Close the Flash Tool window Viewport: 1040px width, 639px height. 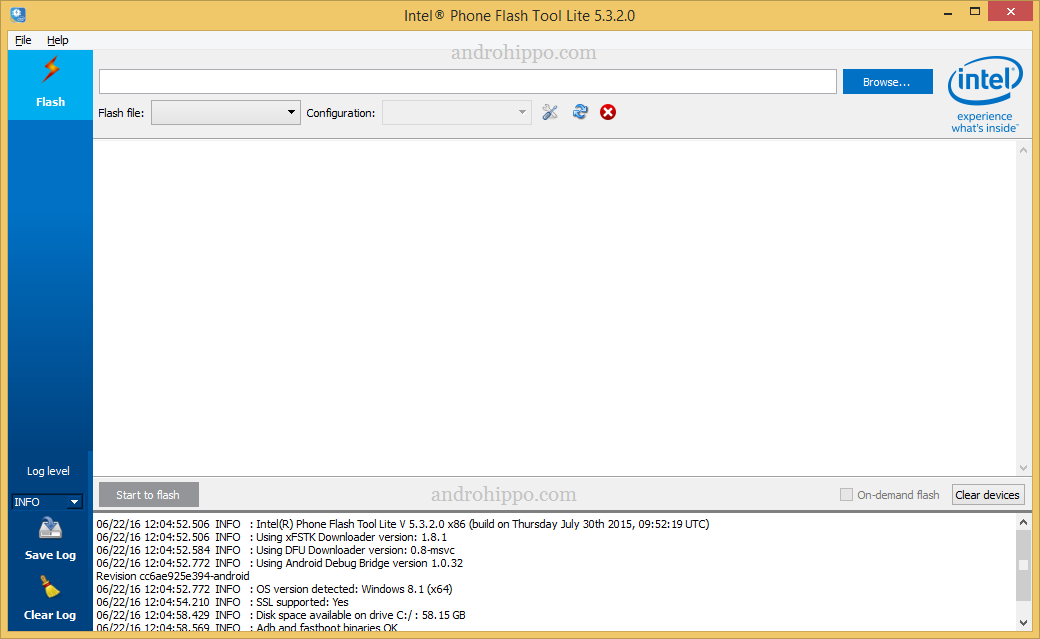click(x=1011, y=12)
